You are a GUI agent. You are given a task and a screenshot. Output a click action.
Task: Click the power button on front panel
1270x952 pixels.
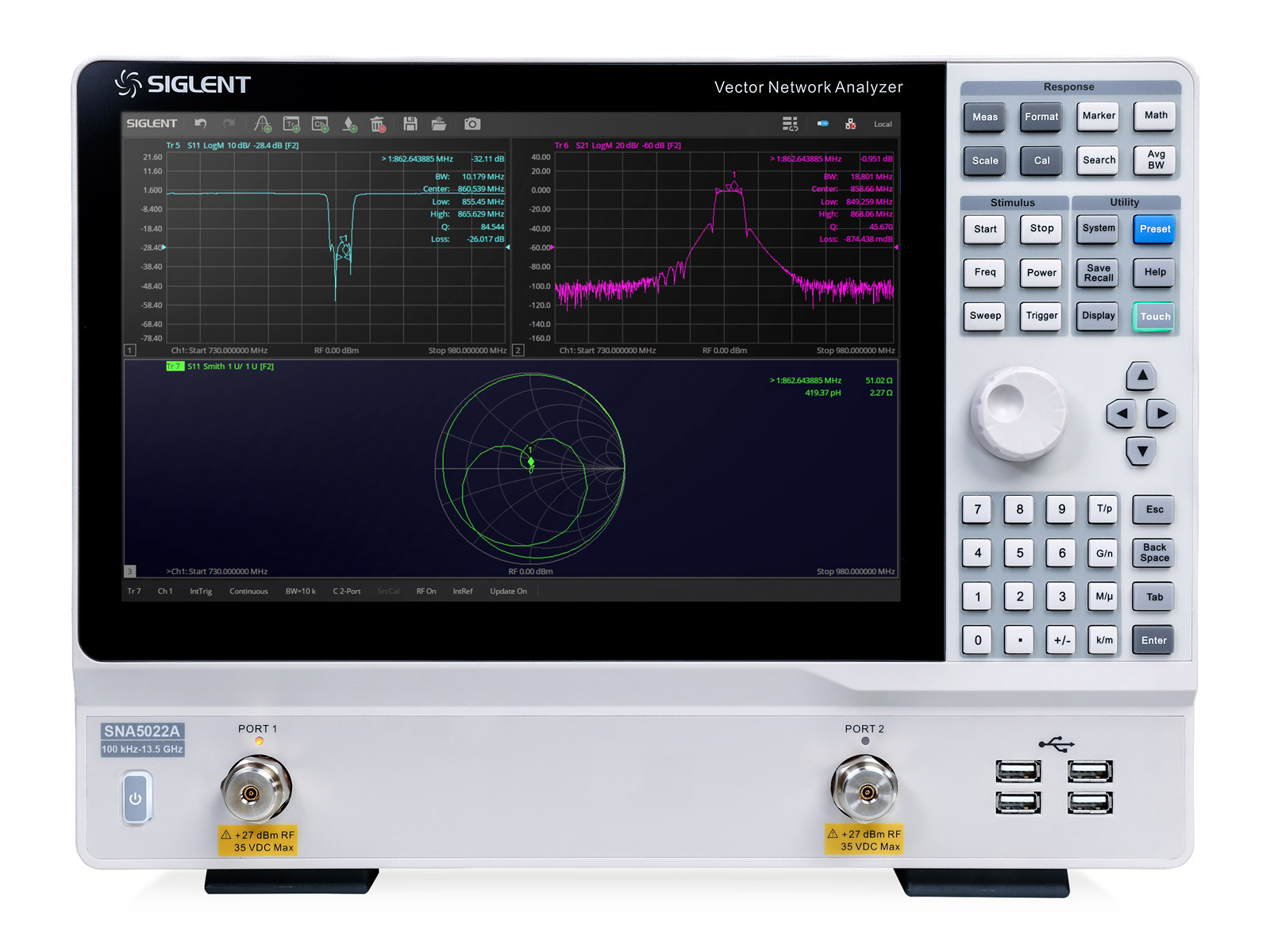point(136,799)
